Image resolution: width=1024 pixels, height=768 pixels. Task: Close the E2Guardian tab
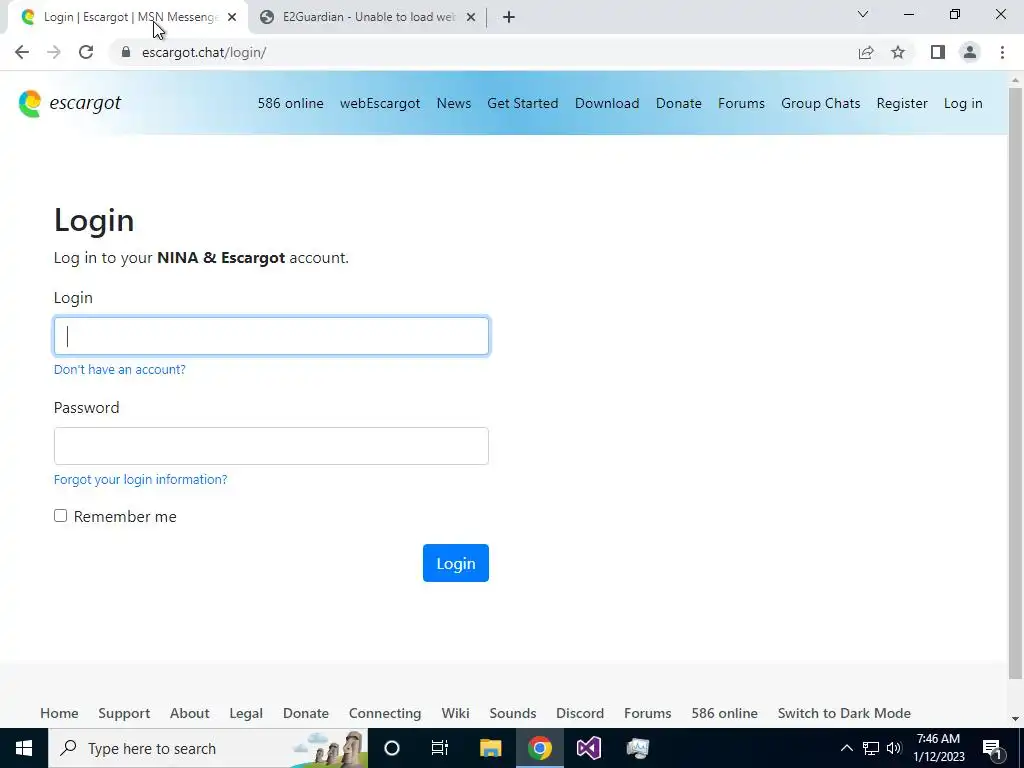471,18
